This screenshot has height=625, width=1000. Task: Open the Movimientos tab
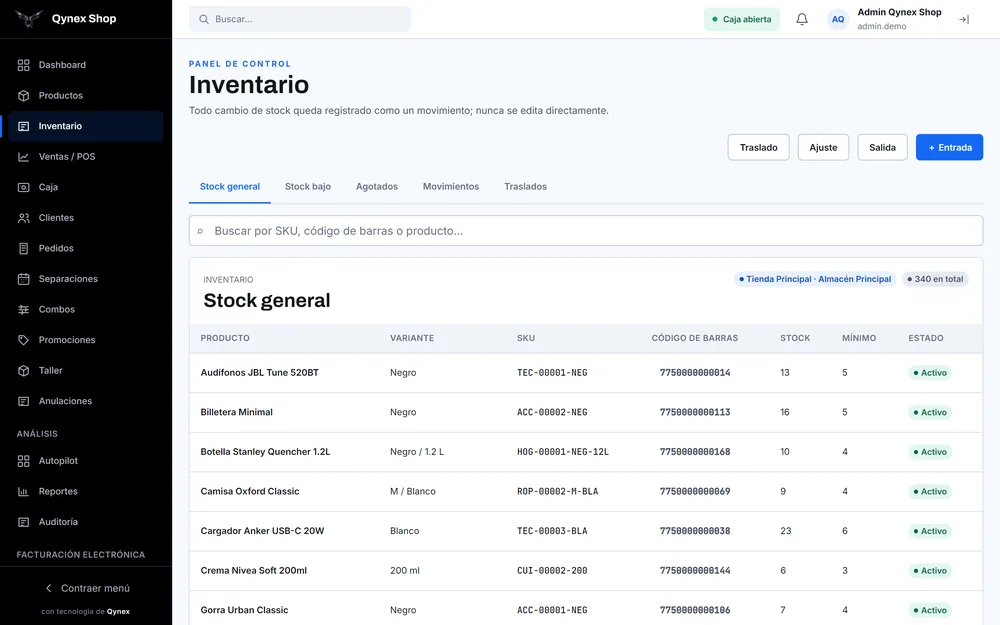click(451, 186)
